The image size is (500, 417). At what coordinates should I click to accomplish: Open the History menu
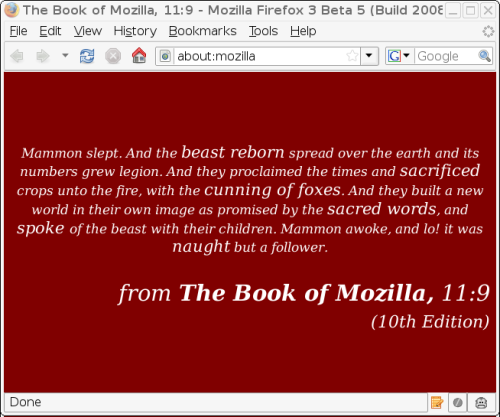135,31
